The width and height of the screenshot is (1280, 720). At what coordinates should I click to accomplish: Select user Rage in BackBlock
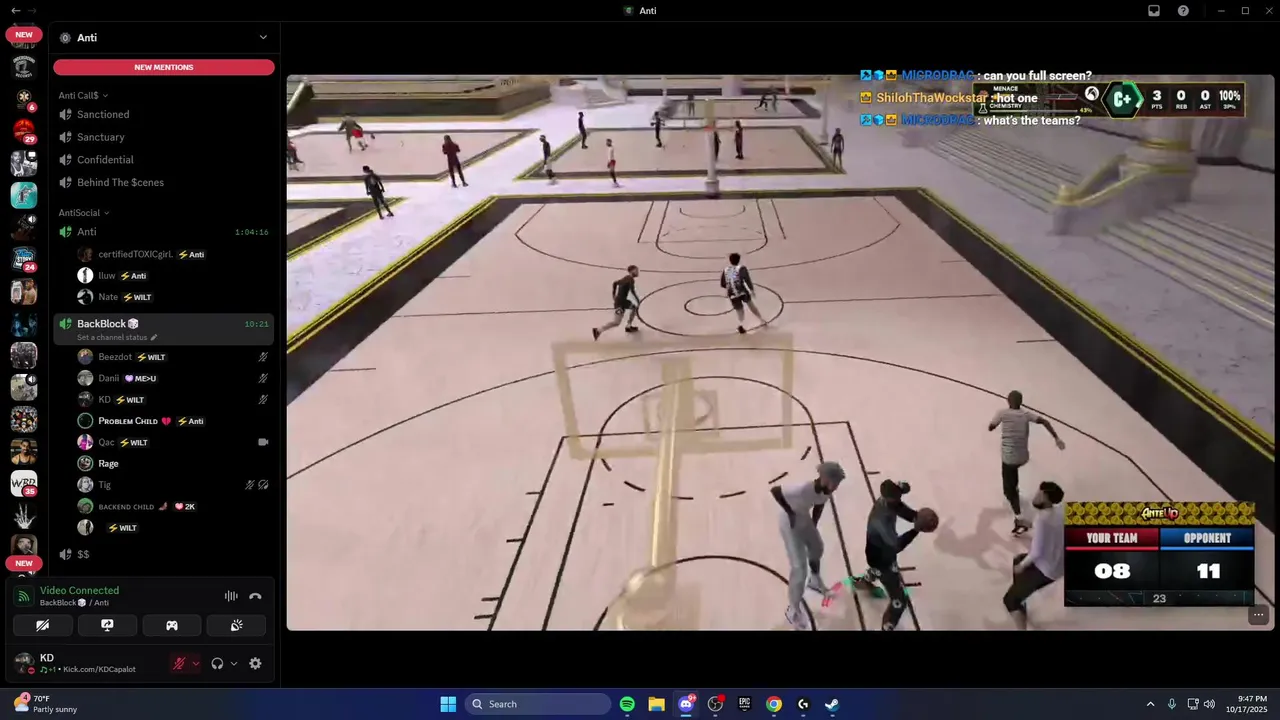(x=165, y=463)
